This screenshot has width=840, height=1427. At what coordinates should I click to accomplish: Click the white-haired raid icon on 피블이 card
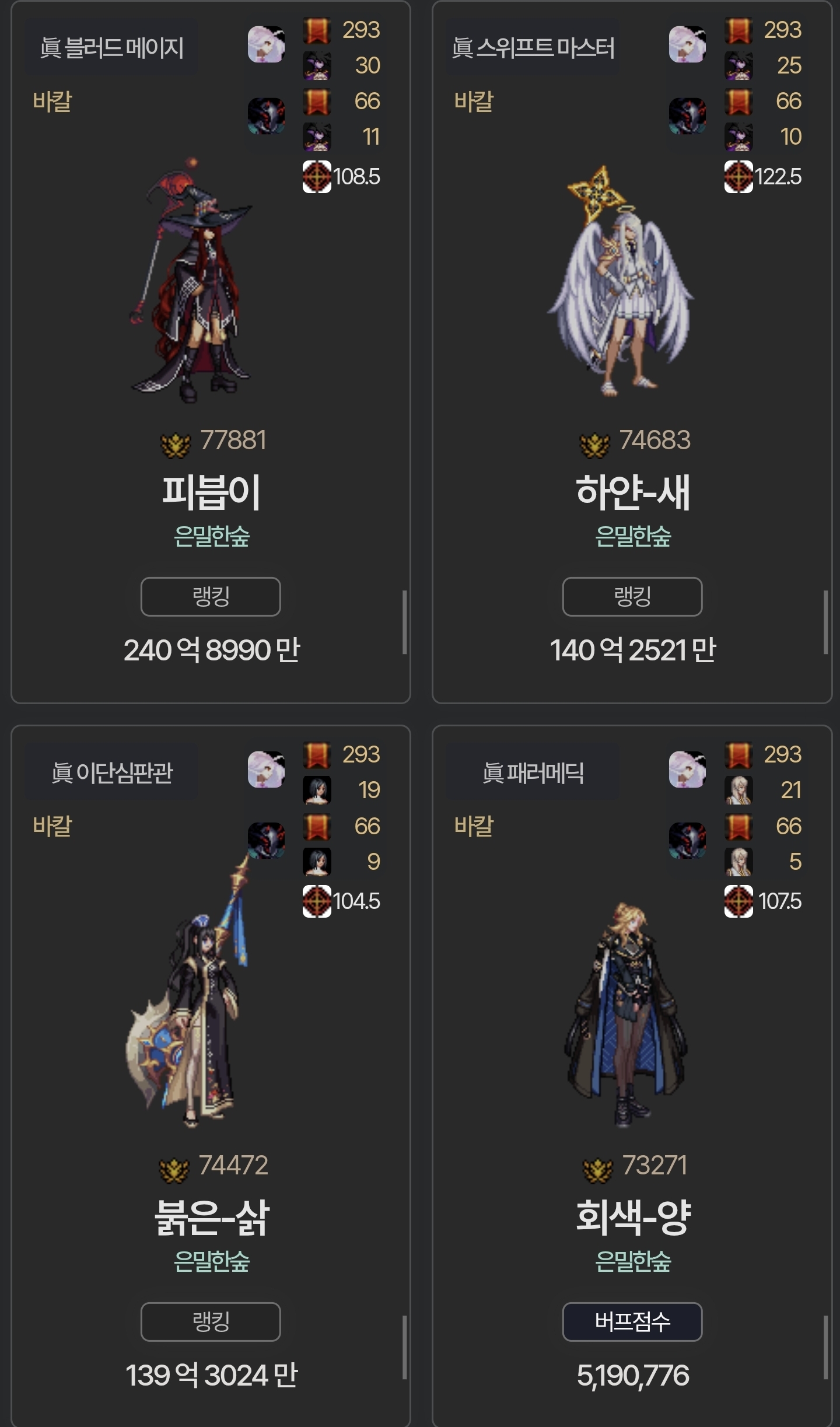pyautogui.click(x=266, y=44)
